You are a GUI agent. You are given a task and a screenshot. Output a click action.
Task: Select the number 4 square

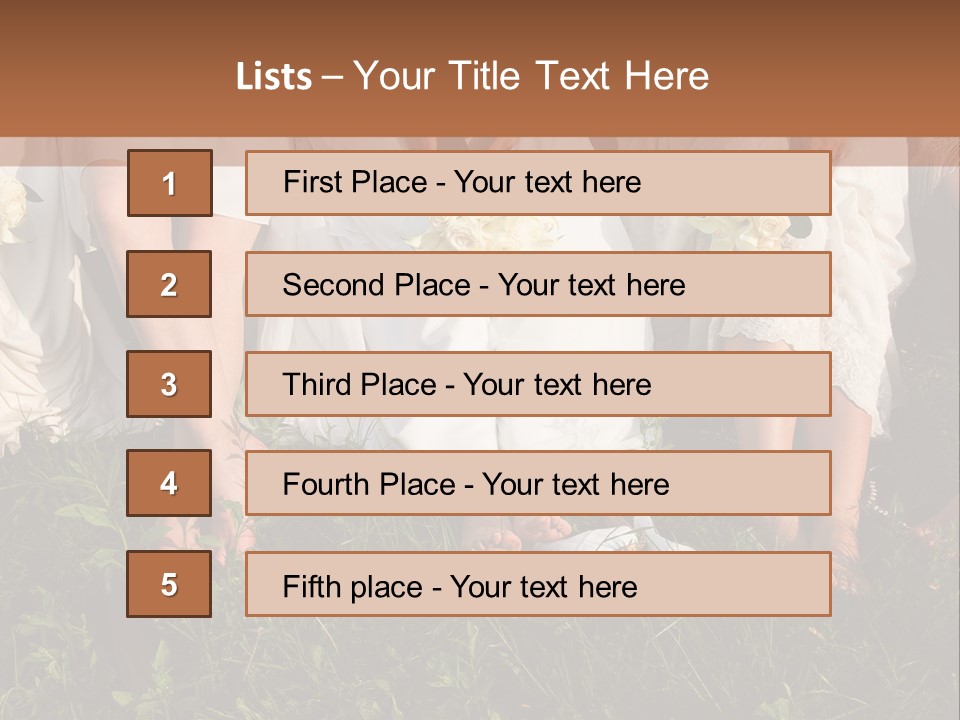coord(169,484)
